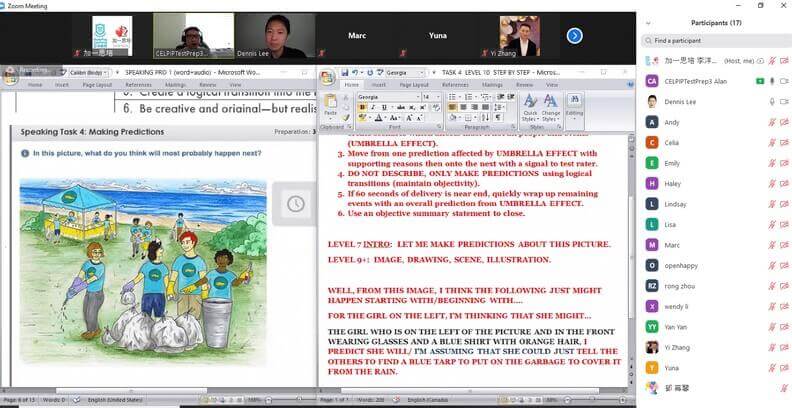Click the Office button in right Word window
Screen dimensions: 792x408
(x=327, y=74)
